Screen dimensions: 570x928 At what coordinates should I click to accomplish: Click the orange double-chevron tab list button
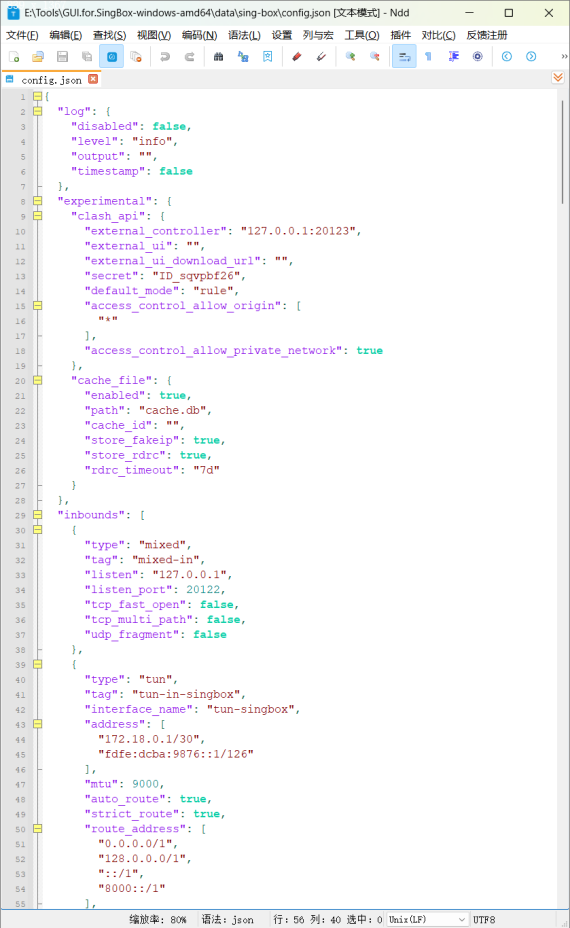click(558, 78)
